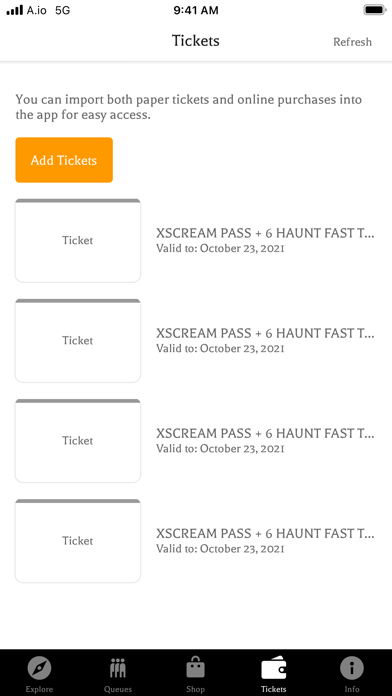Tap the Explore tab label
Screen dimensions: 392x696
[40, 689]
